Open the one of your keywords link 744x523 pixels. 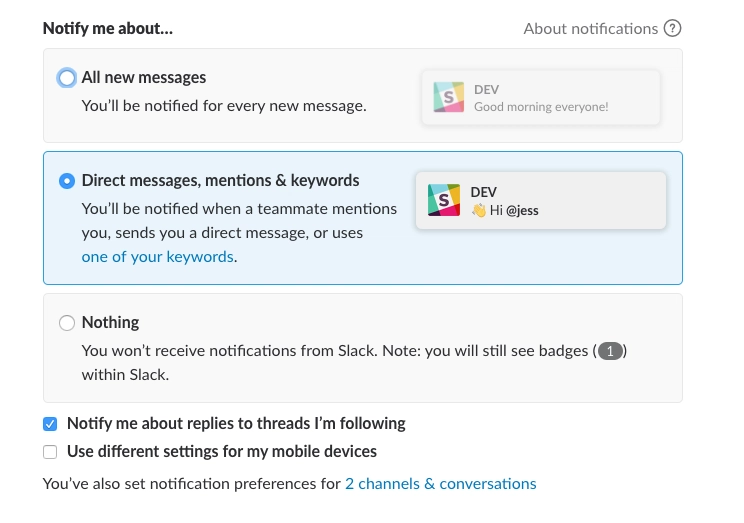[158, 257]
